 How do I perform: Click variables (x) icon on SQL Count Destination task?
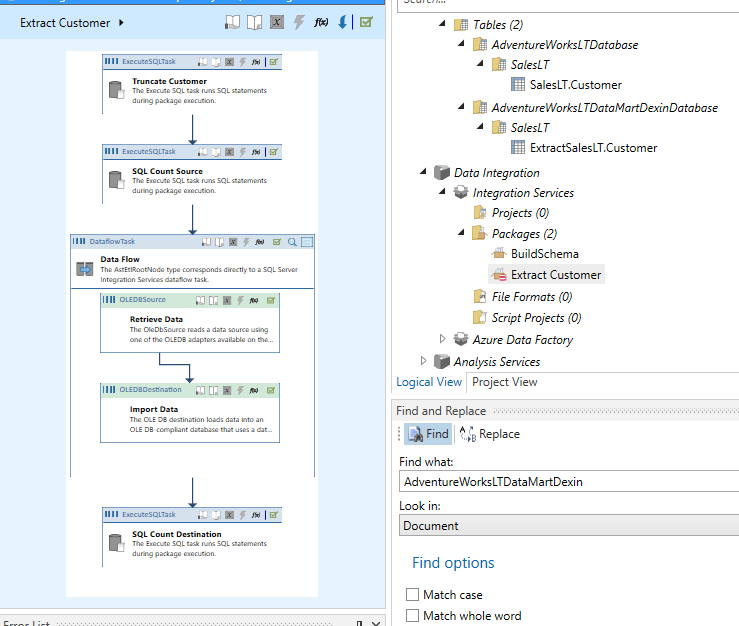230,515
